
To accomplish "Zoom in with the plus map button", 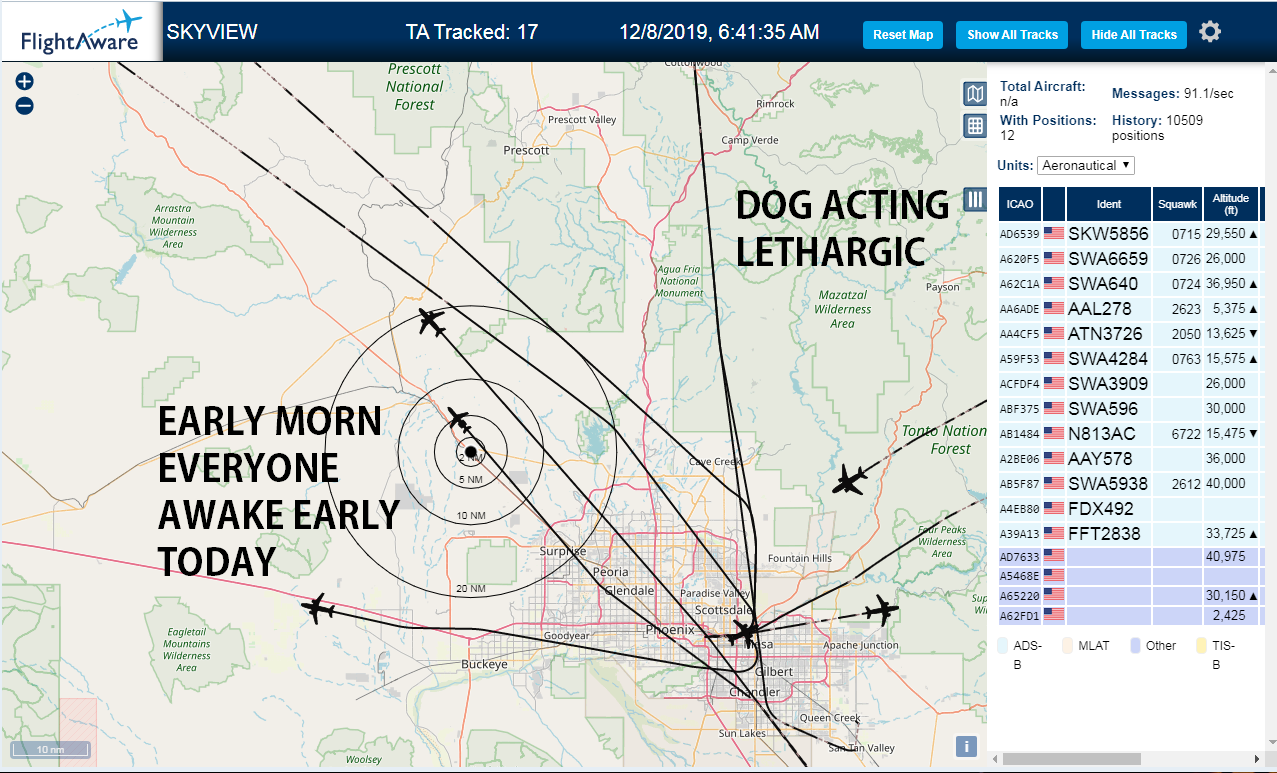I will [x=25, y=82].
